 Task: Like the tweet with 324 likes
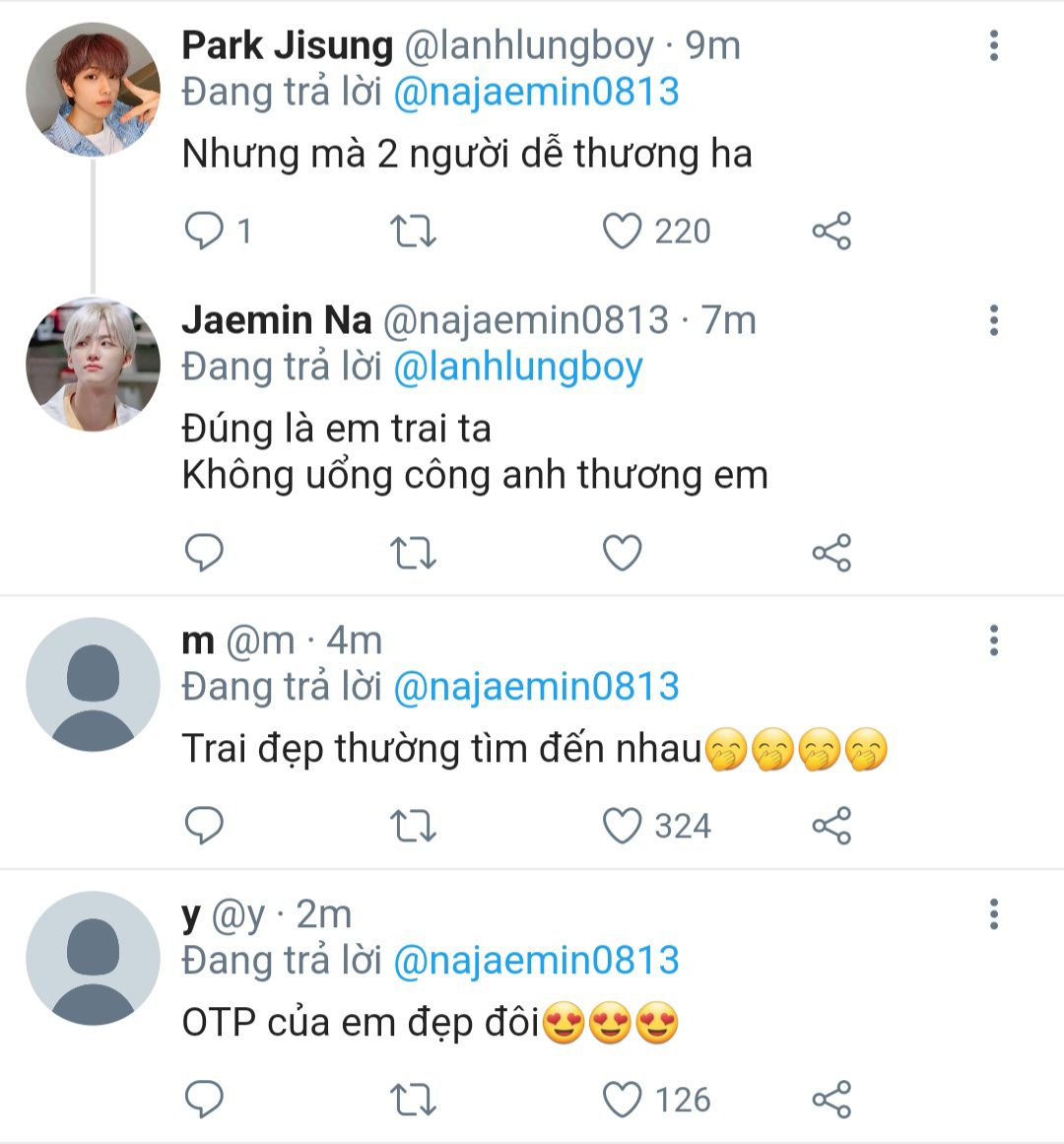coord(623,827)
